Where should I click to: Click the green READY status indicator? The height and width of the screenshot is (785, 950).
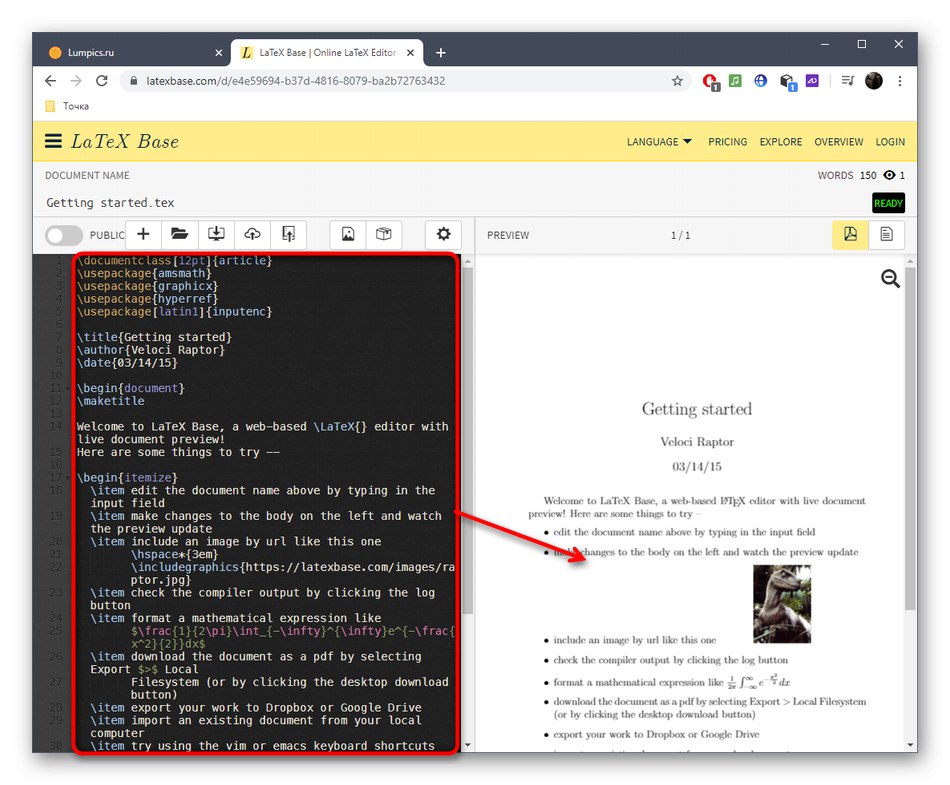887,203
